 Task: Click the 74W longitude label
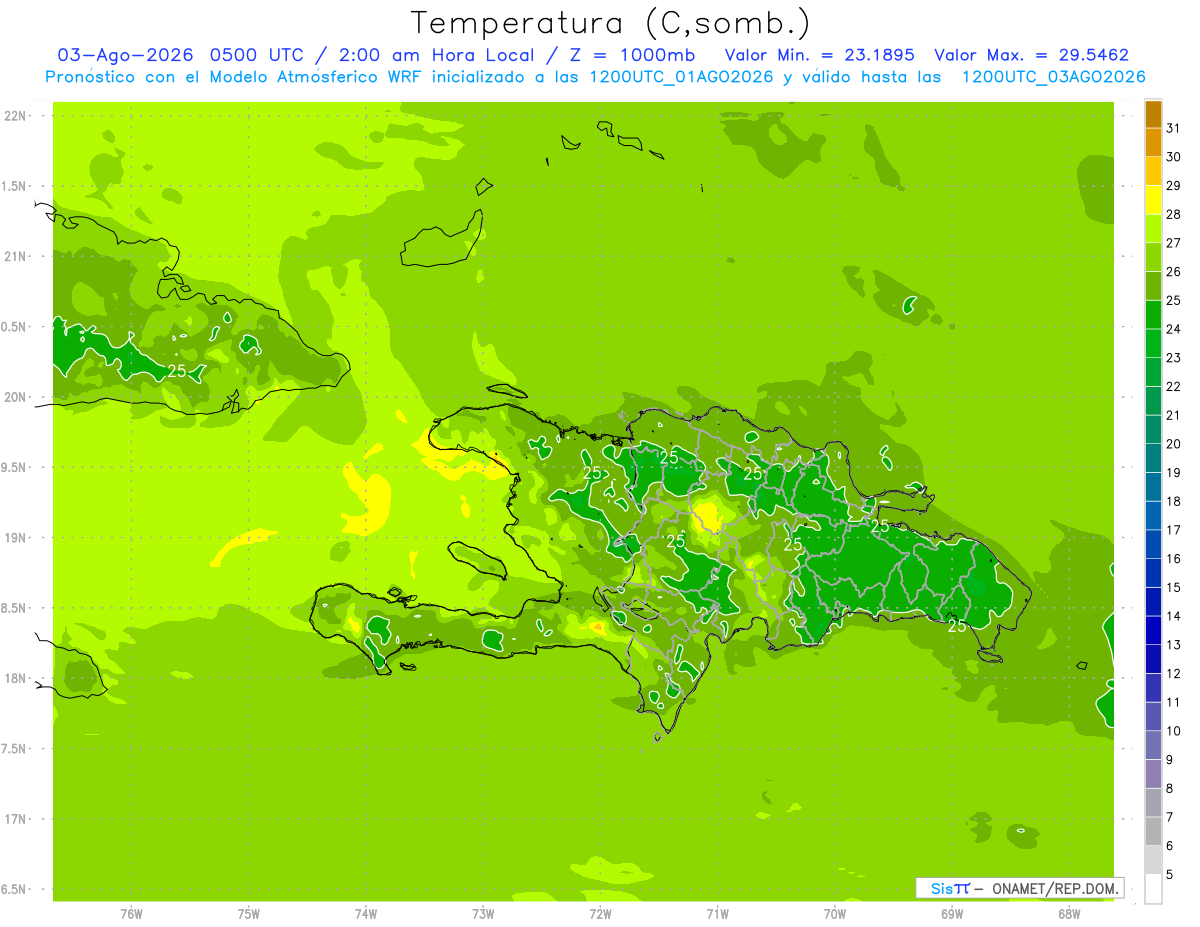[366, 914]
